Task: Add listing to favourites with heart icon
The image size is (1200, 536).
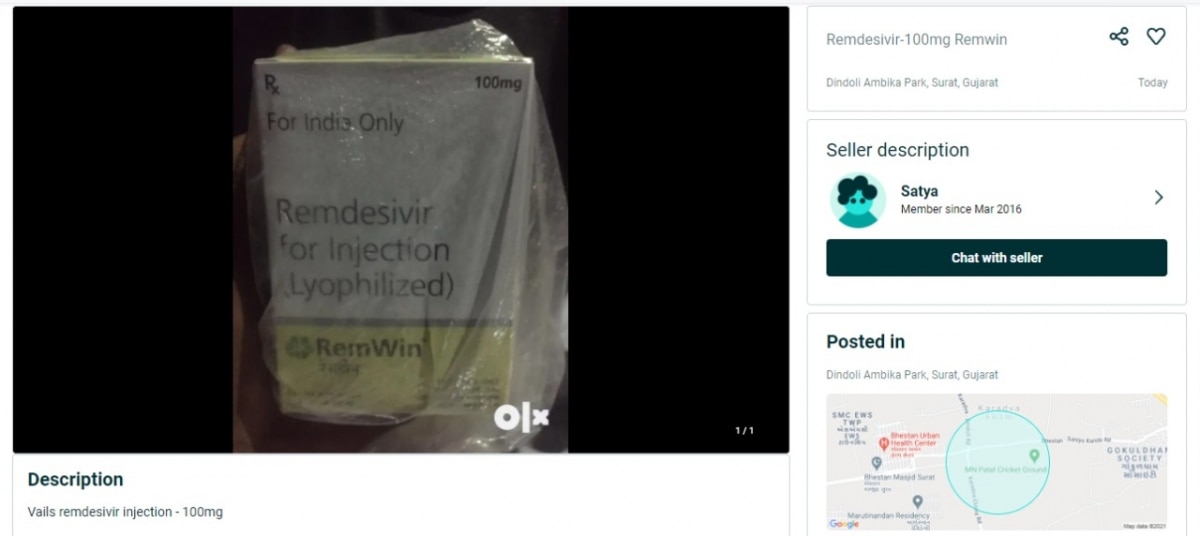Action: (x=1156, y=37)
